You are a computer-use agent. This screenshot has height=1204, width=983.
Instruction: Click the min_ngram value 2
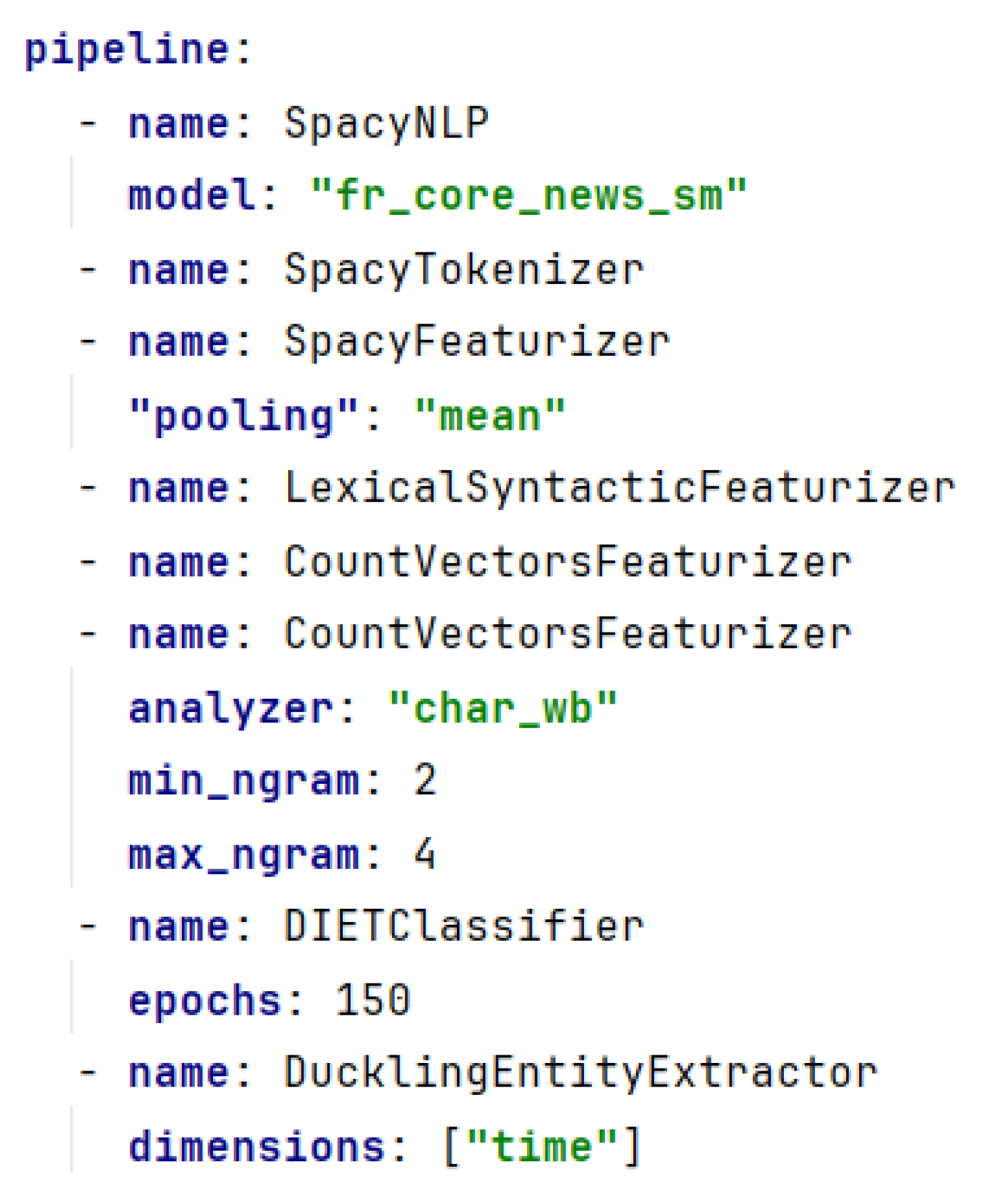pyautogui.click(x=425, y=781)
